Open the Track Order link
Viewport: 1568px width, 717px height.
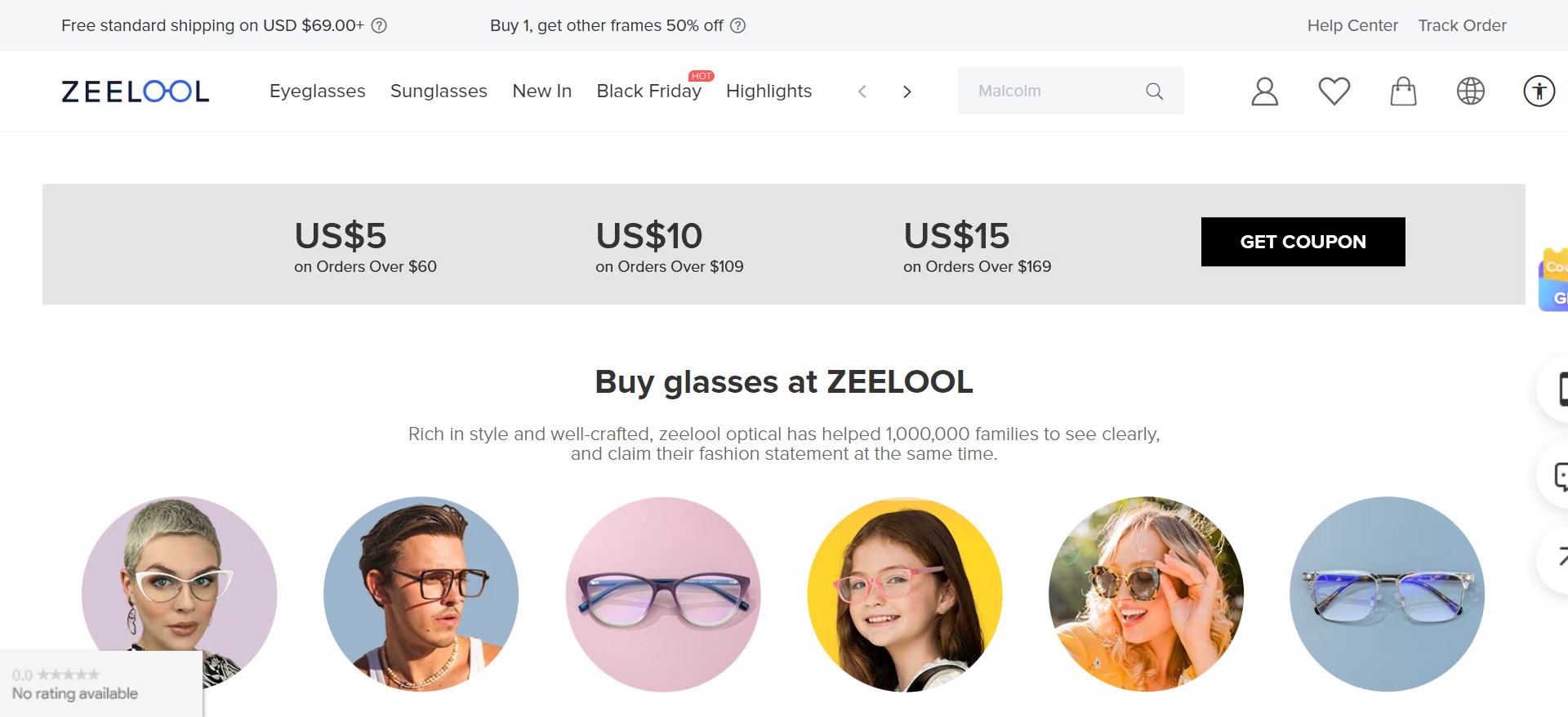coord(1462,25)
